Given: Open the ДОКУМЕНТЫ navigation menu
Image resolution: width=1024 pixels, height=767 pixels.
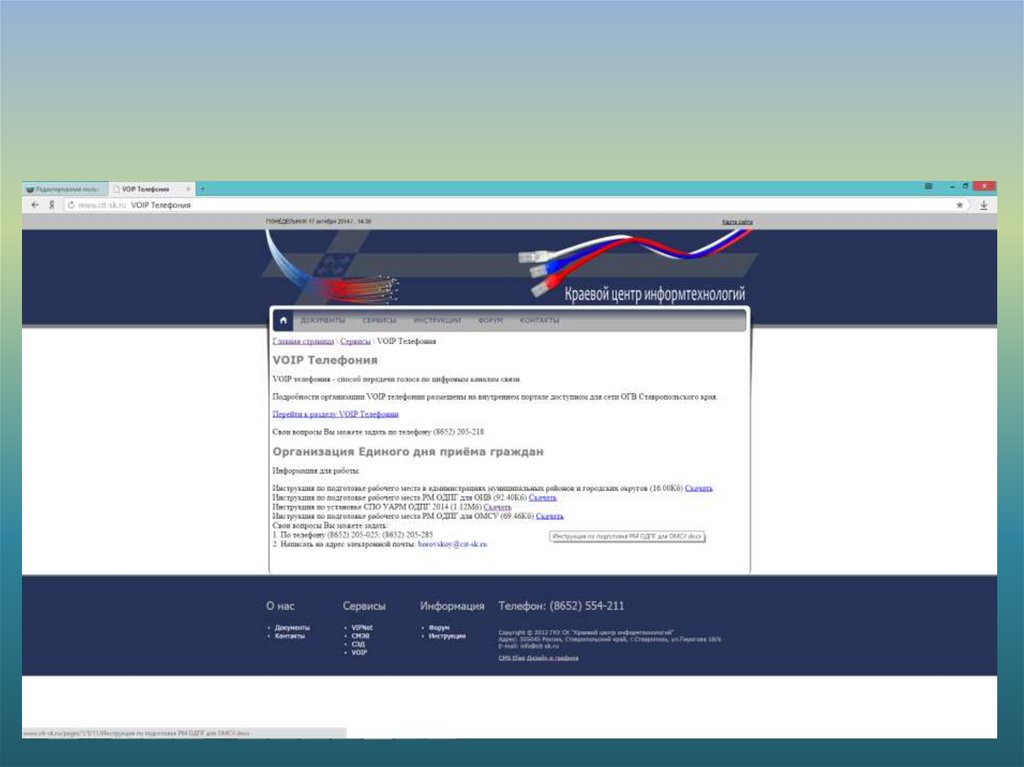Looking at the screenshot, I should 322,321.
